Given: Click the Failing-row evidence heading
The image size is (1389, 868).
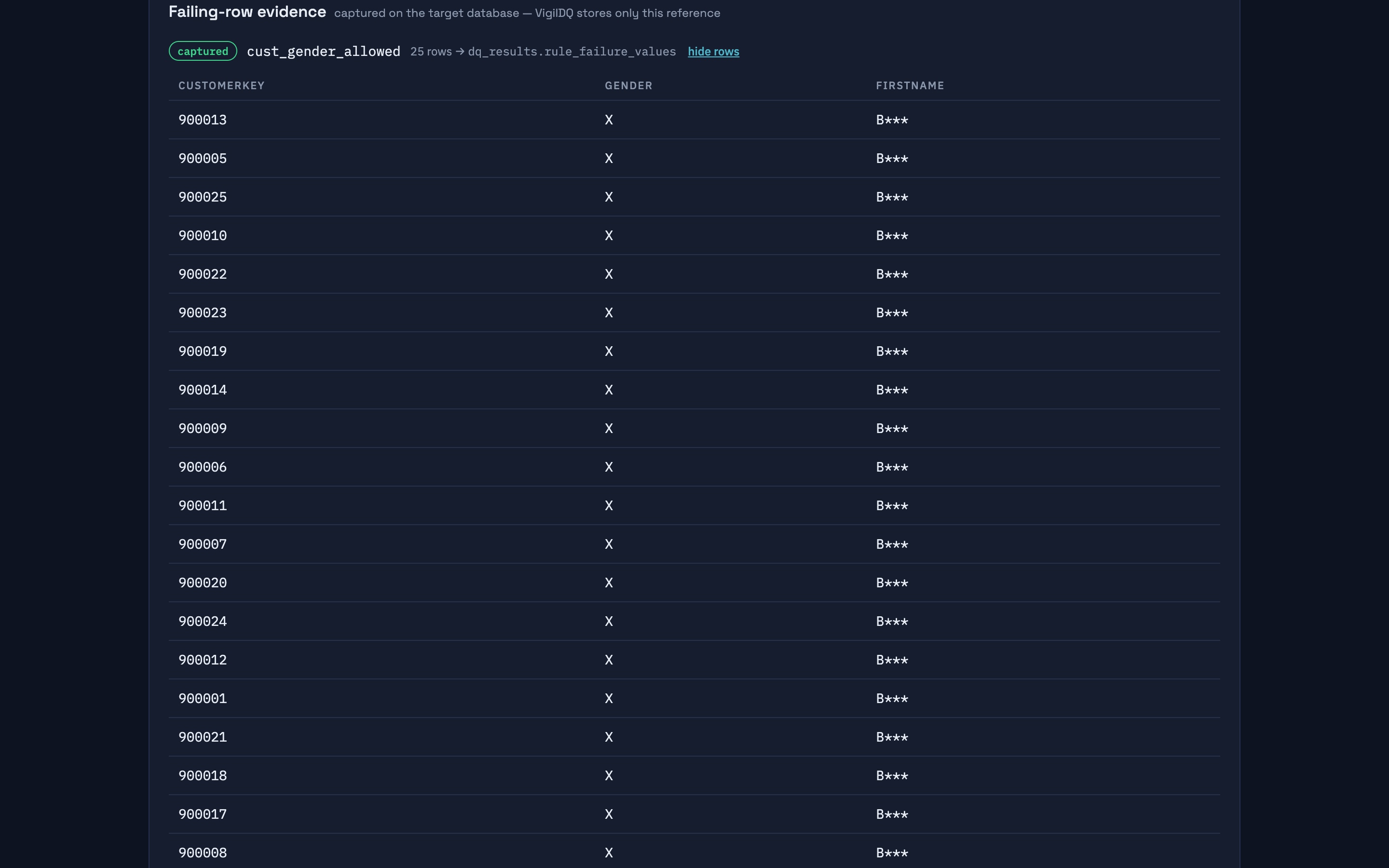Looking at the screenshot, I should tap(247, 12).
